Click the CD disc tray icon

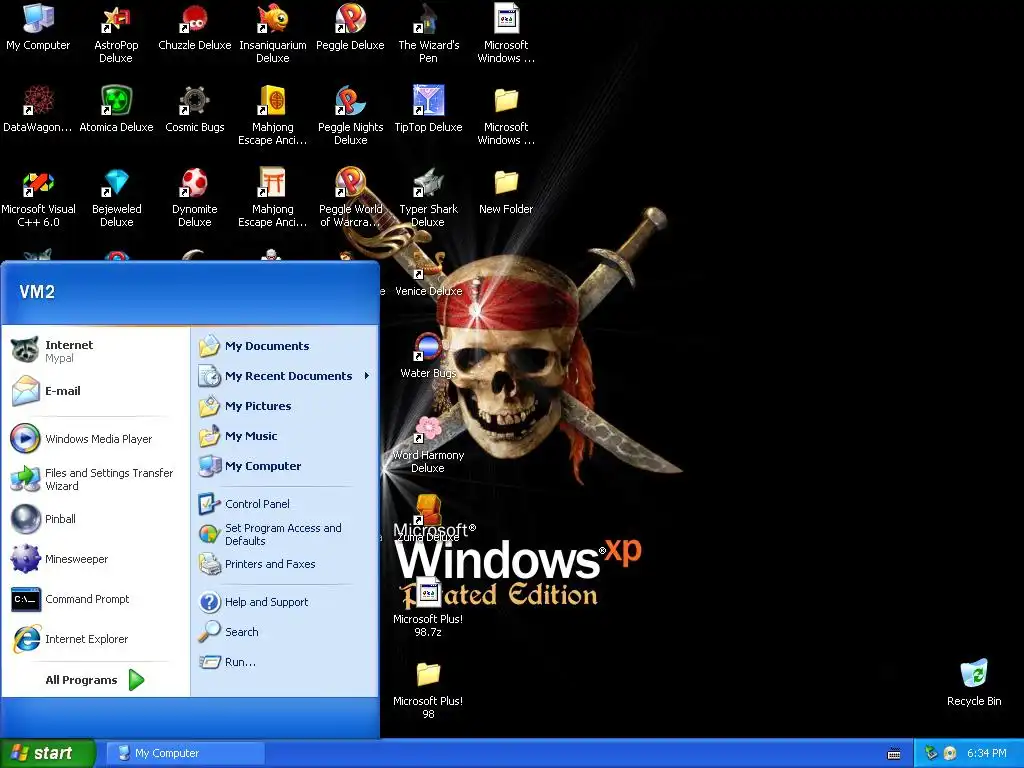(950, 754)
